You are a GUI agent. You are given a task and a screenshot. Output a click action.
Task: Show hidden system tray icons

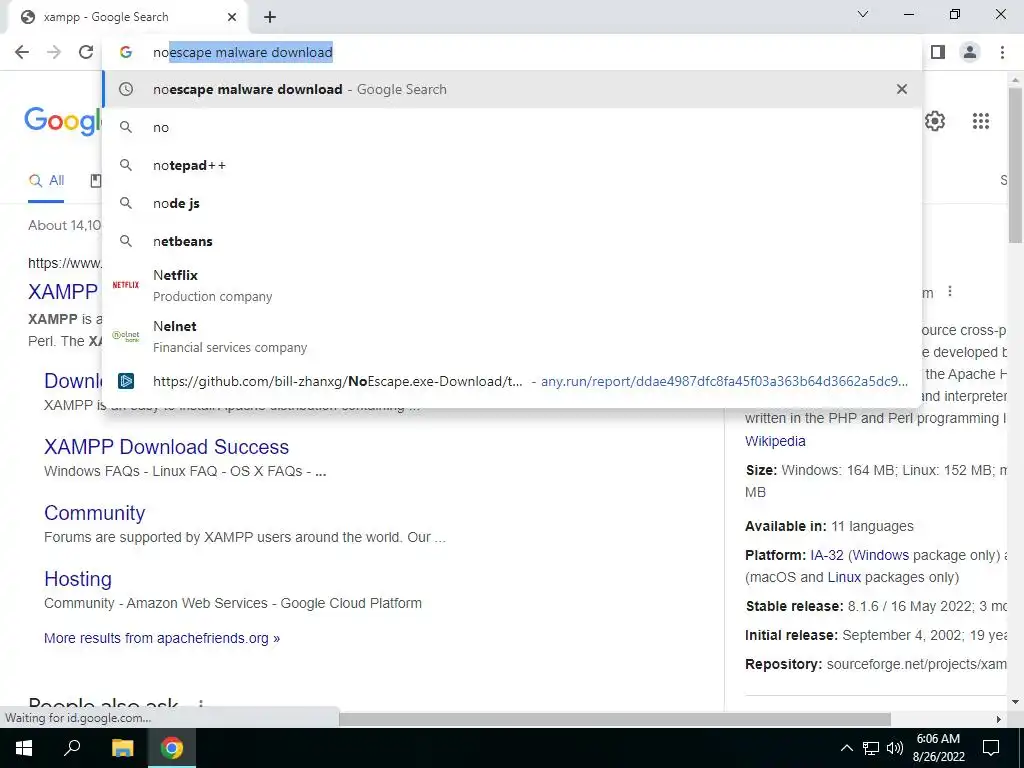[846, 748]
